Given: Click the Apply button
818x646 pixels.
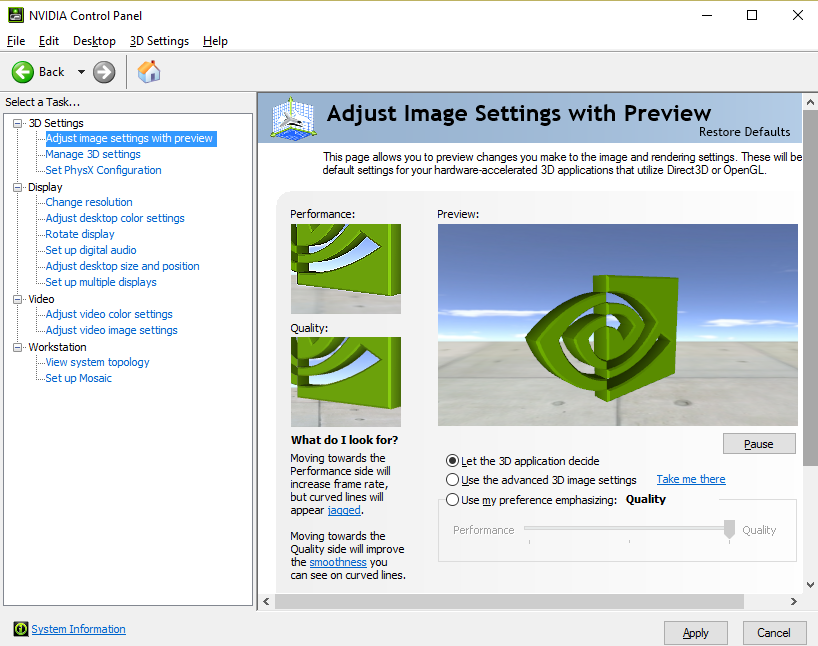Looking at the screenshot, I should [x=695, y=633].
